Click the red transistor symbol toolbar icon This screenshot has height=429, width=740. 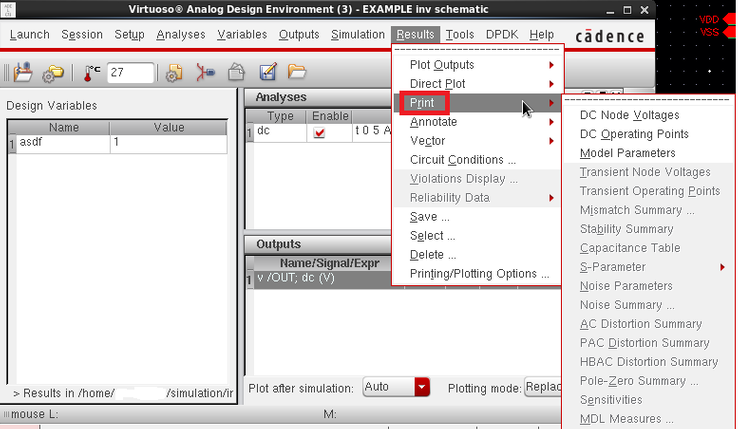click(x=205, y=73)
